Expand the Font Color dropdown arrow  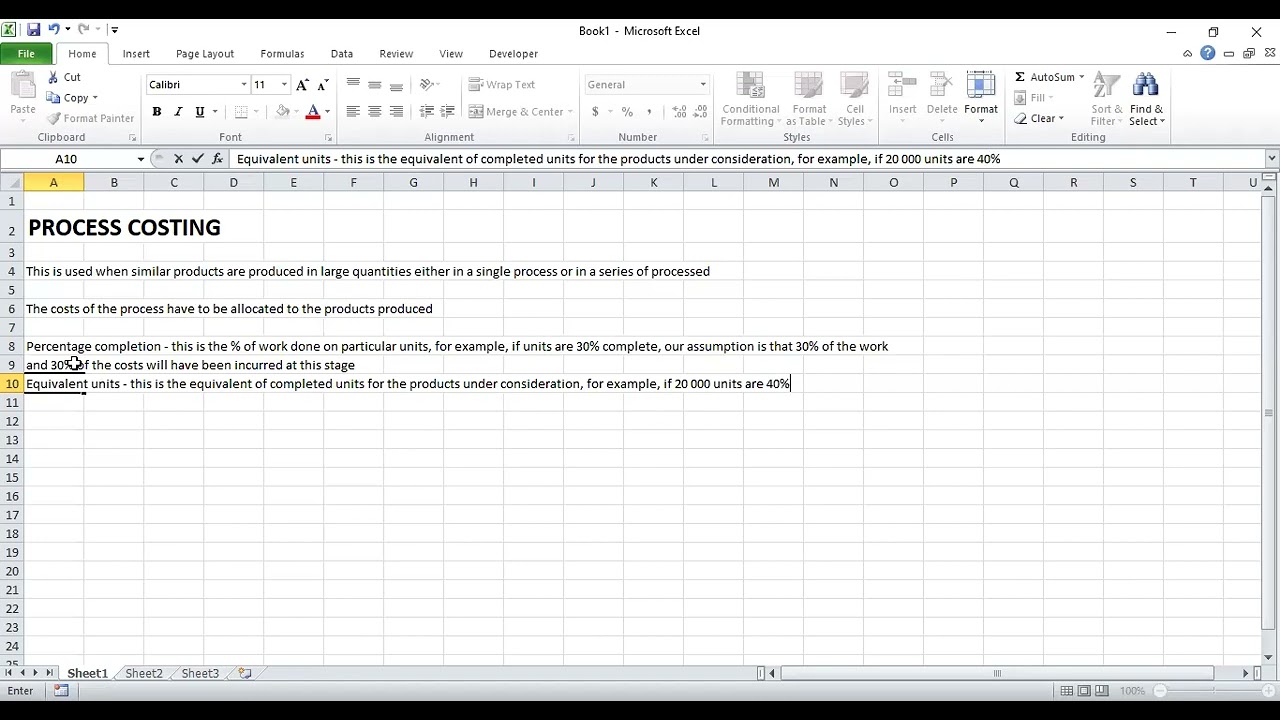tap(327, 112)
